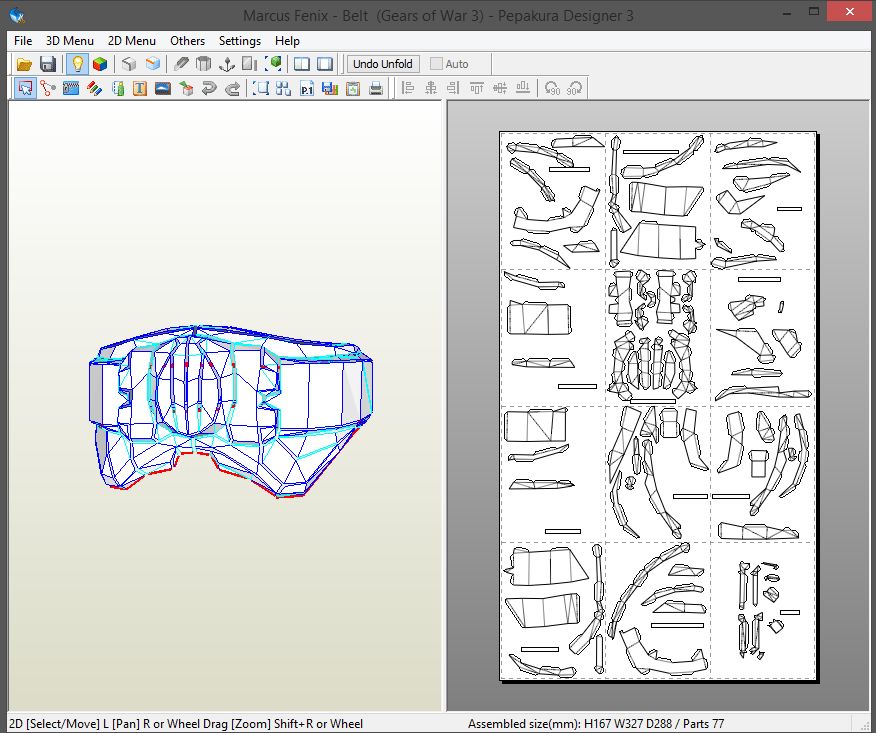Switch to split two-pane window layout icon
Viewport: 876px width, 733px height.
(x=302, y=64)
